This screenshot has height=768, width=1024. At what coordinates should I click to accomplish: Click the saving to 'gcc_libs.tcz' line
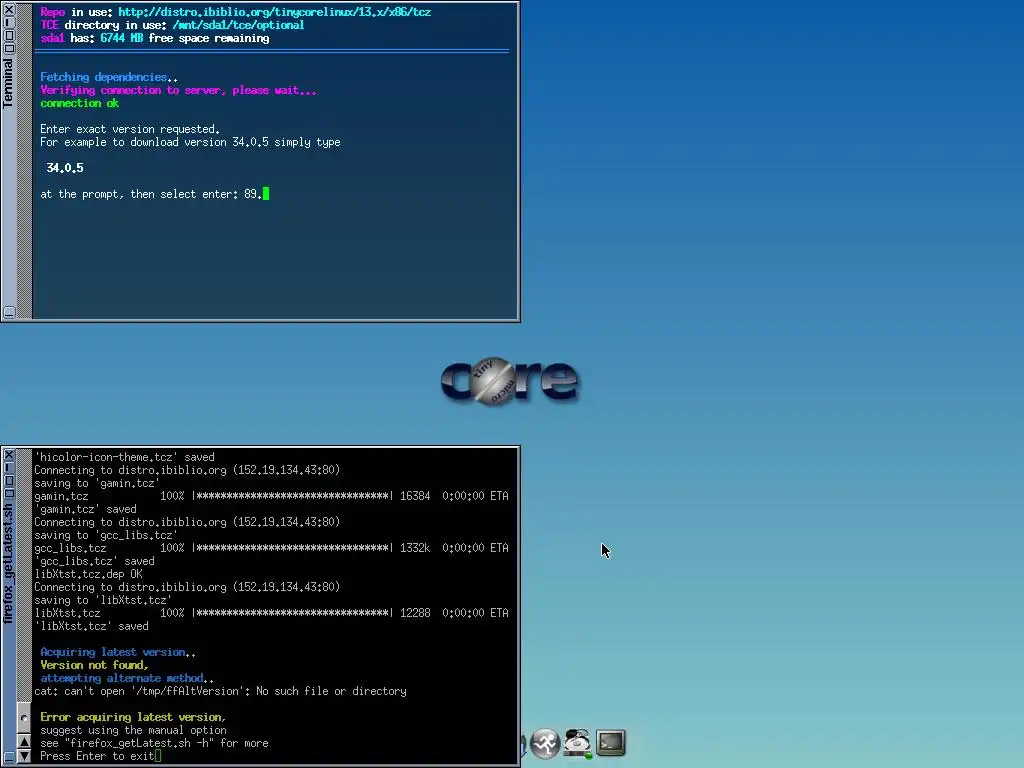(x=106, y=535)
